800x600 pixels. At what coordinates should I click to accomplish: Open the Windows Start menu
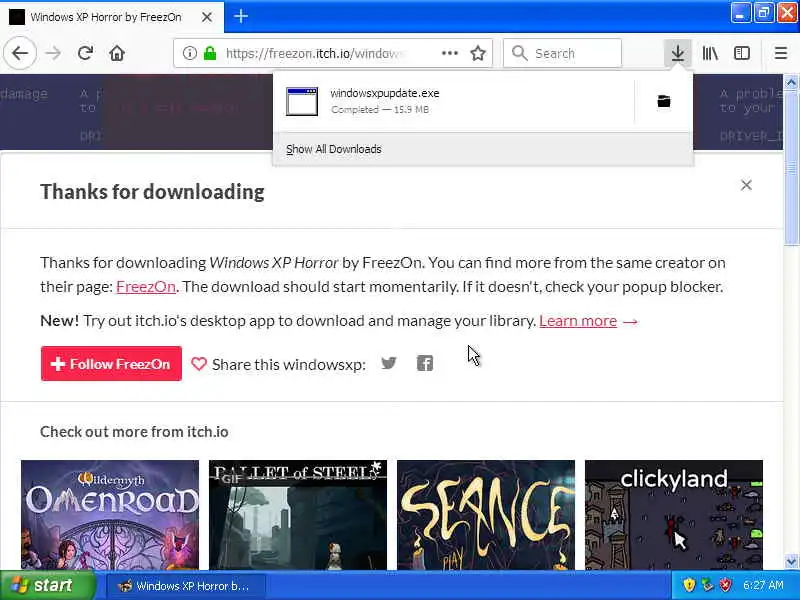[x=47, y=585]
